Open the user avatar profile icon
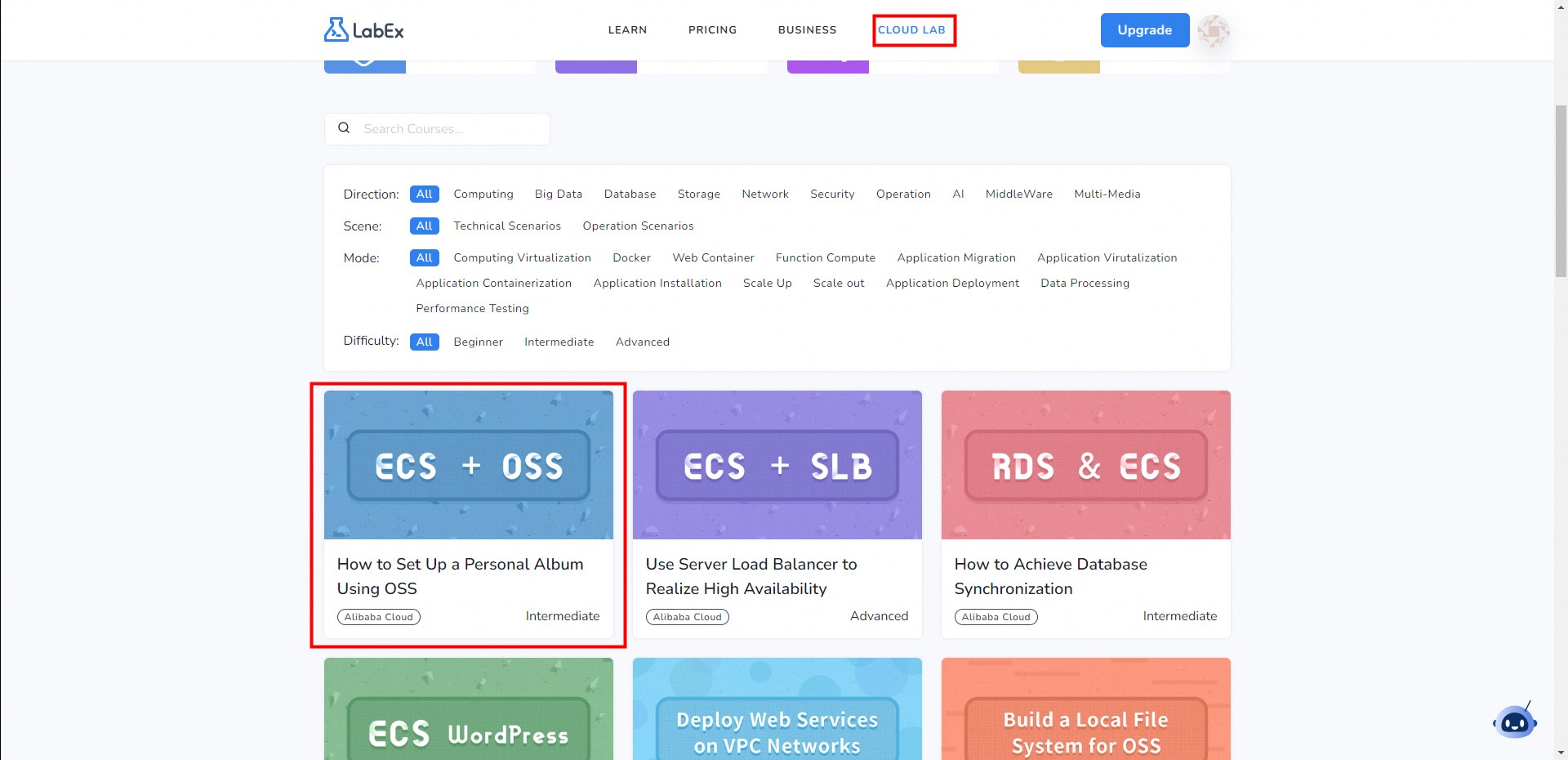 (1213, 30)
